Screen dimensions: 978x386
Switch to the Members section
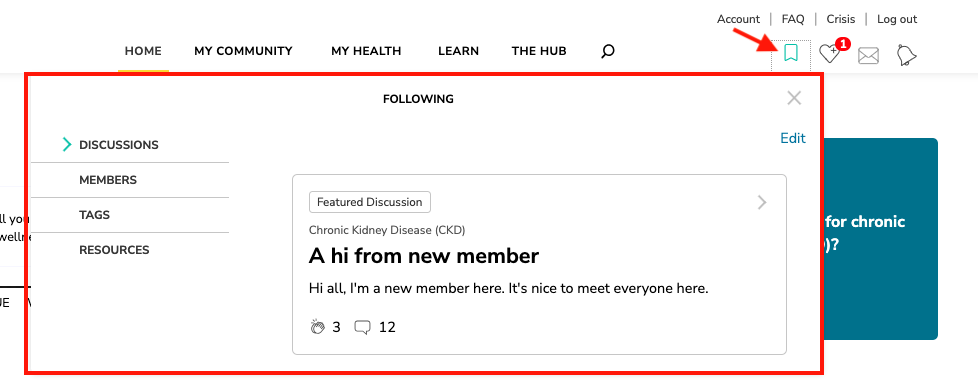[x=108, y=180]
